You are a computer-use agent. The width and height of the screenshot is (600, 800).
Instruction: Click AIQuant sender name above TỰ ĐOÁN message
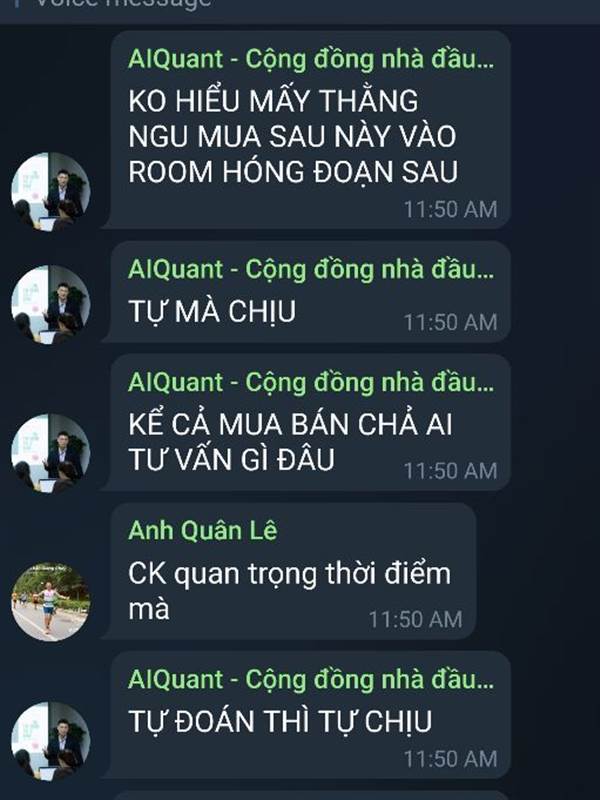pos(311,680)
